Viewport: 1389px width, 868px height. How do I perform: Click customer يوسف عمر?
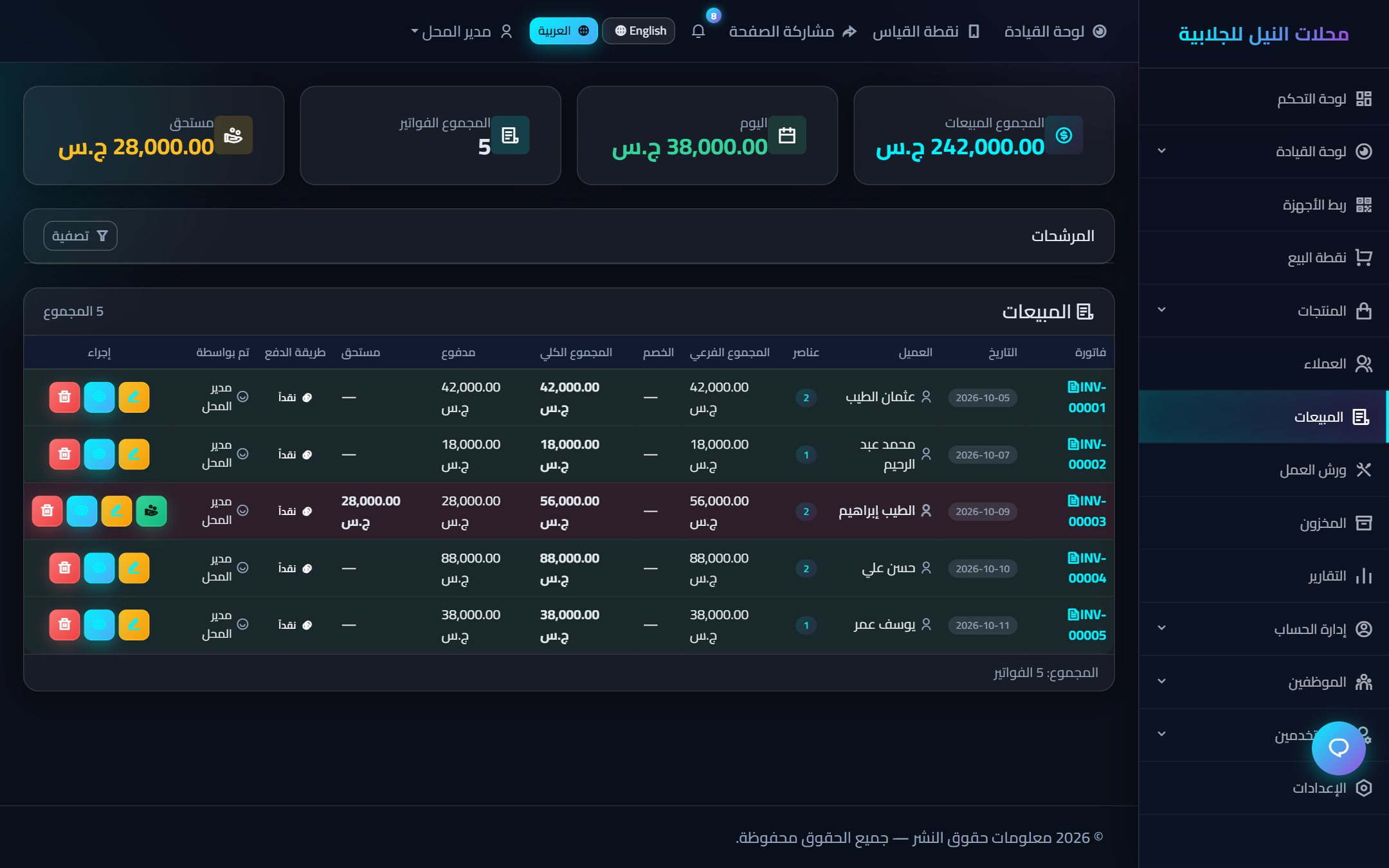coord(884,624)
